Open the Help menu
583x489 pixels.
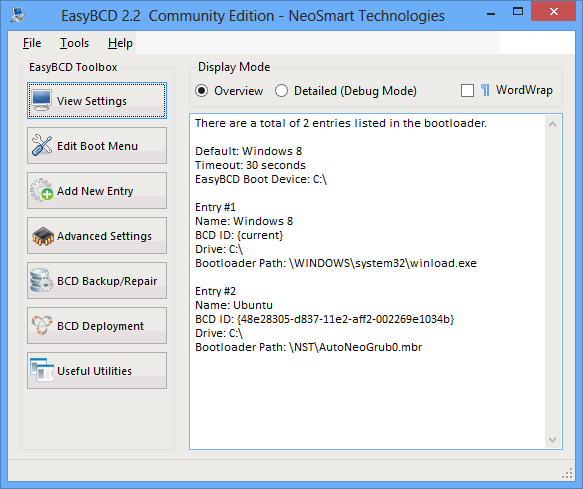point(120,43)
